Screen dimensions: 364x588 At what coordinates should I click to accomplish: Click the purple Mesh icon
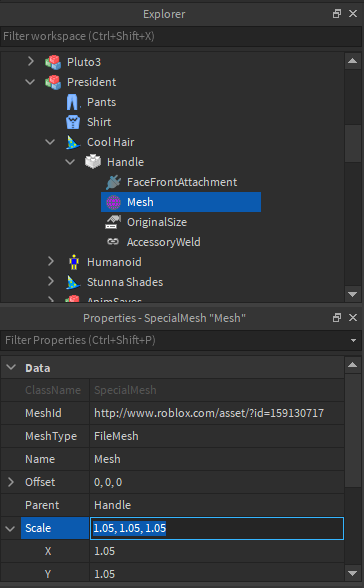coord(113,202)
